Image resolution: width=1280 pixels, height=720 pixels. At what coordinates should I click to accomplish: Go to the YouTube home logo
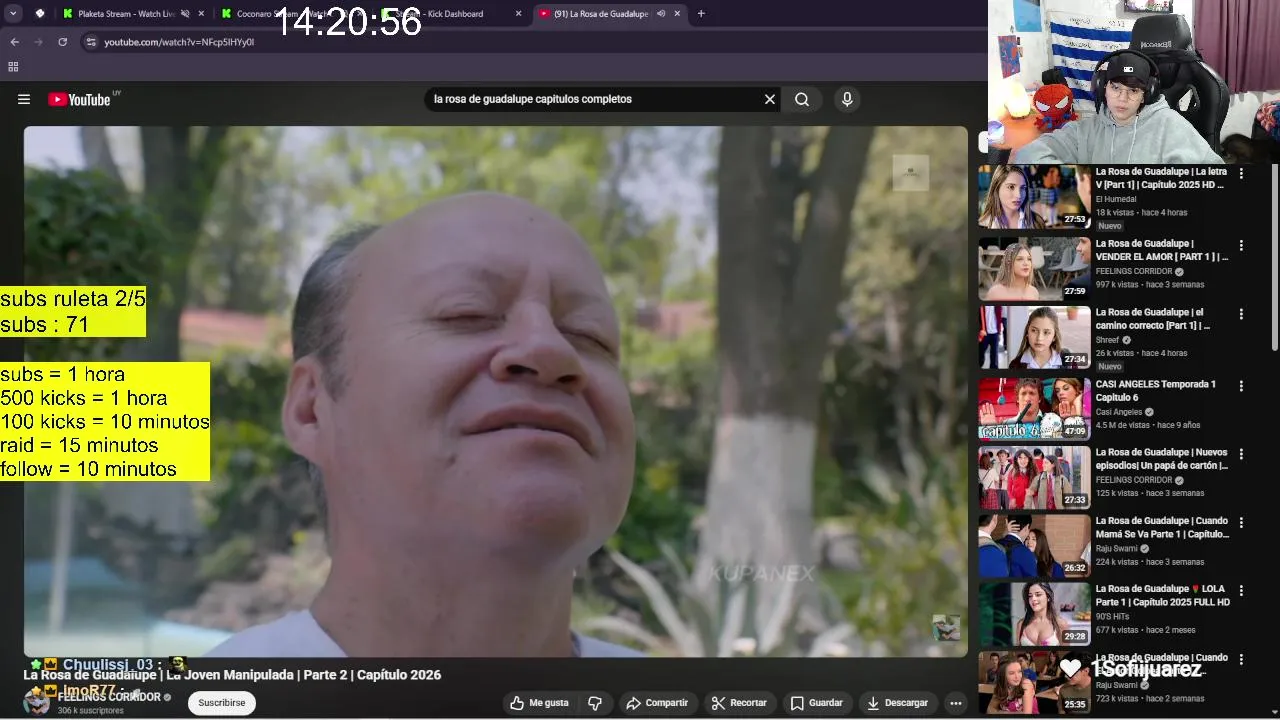point(79,99)
